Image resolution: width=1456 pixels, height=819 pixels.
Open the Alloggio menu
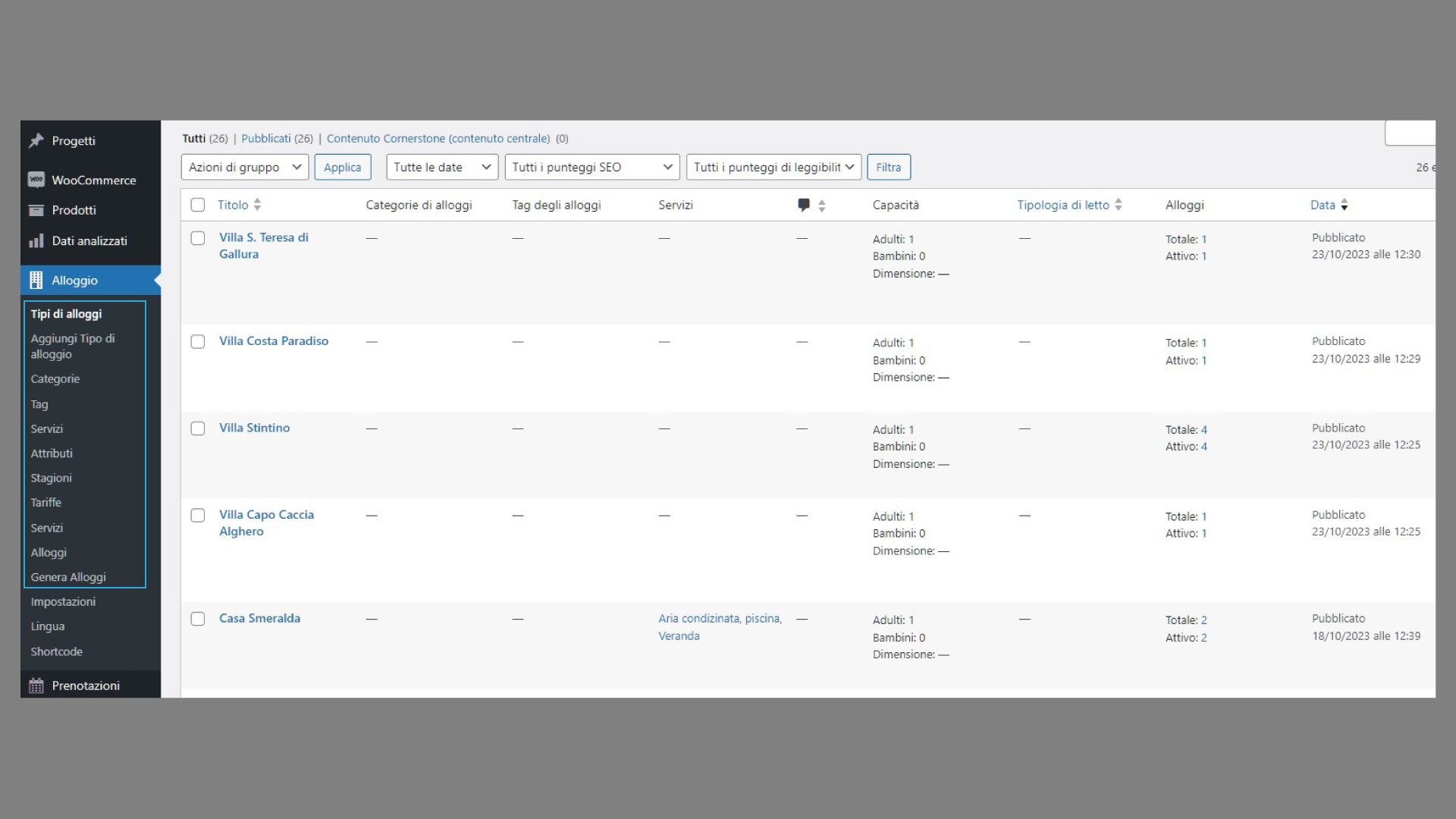(90, 281)
